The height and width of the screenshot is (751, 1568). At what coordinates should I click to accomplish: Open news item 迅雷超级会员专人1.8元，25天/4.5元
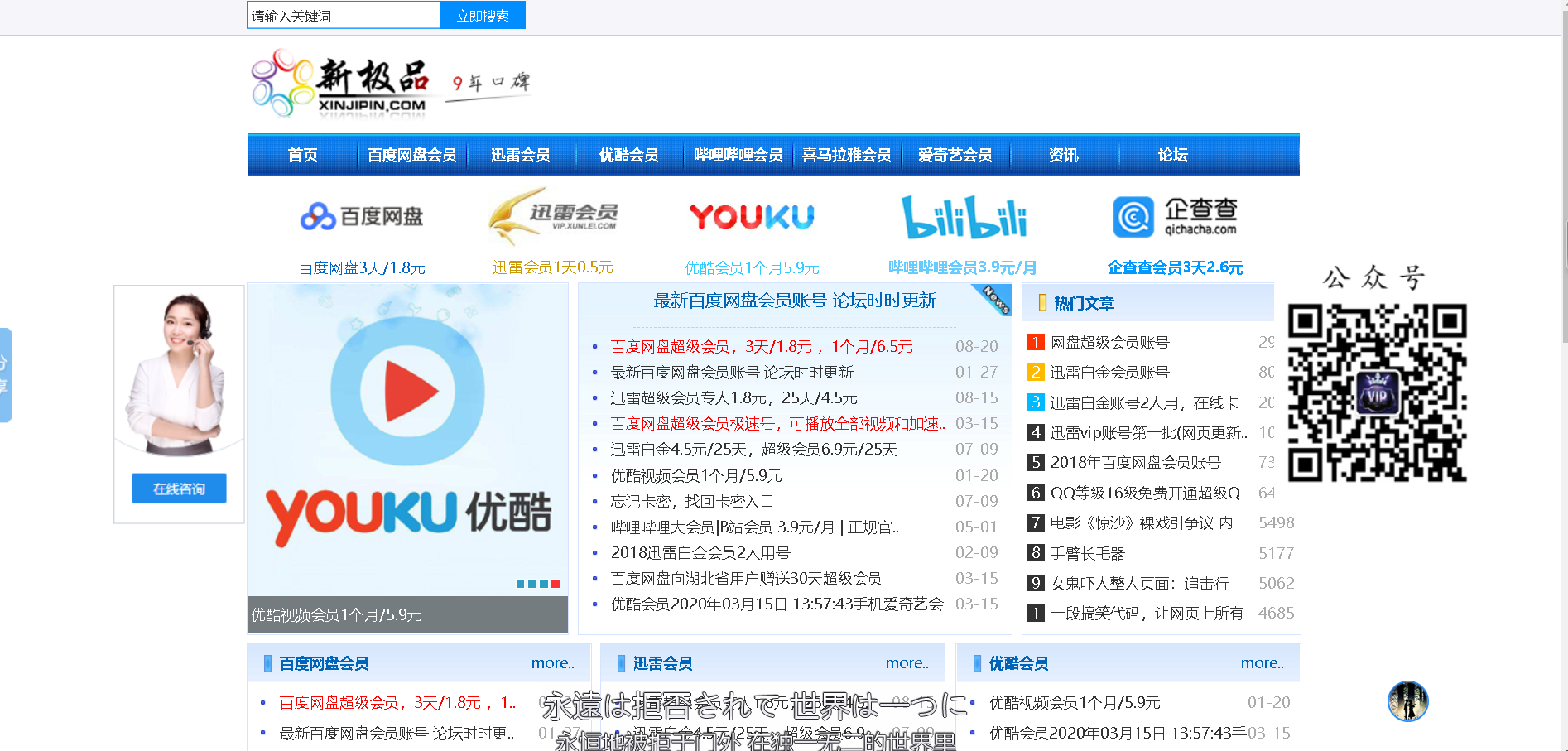tap(734, 397)
